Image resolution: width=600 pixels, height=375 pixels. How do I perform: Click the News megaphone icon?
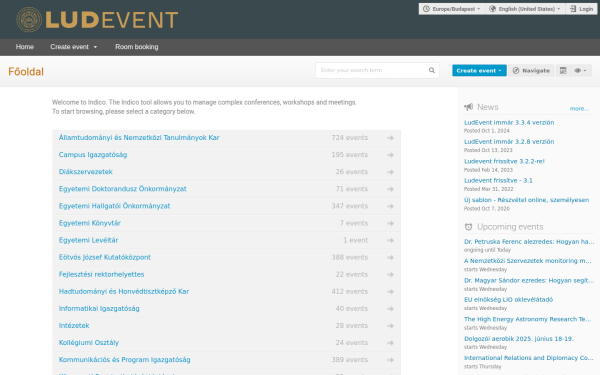[468, 107]
